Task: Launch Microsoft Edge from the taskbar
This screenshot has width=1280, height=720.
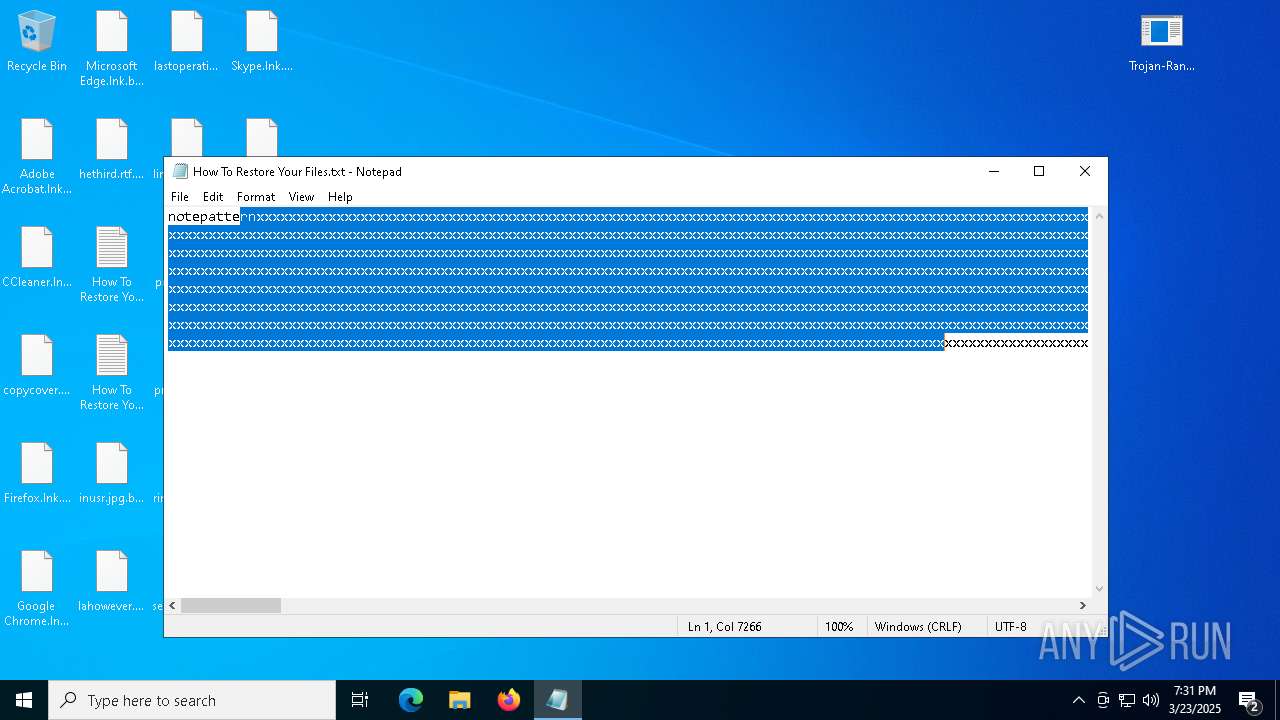Action: coord(411,700)
